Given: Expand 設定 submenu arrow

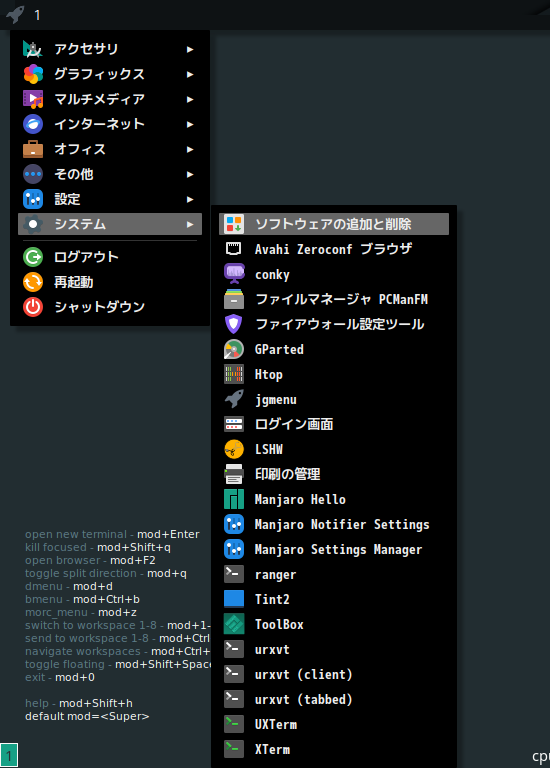Looking at the screenshot, I should (x=190, y=199).
